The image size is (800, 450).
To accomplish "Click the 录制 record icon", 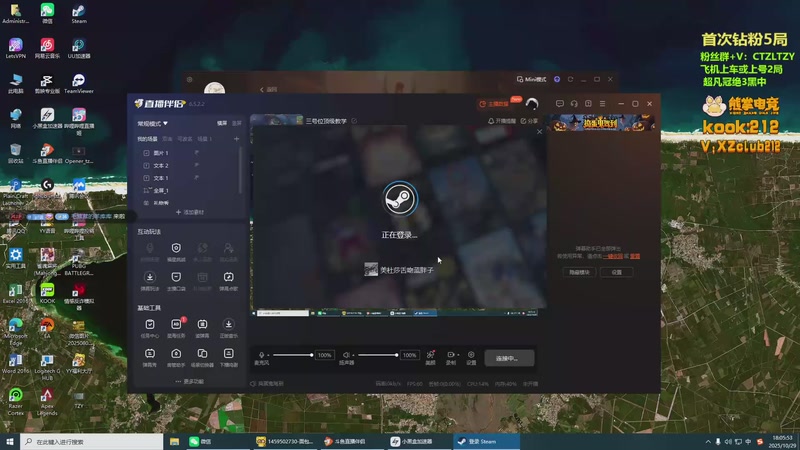I will (451, 355).
